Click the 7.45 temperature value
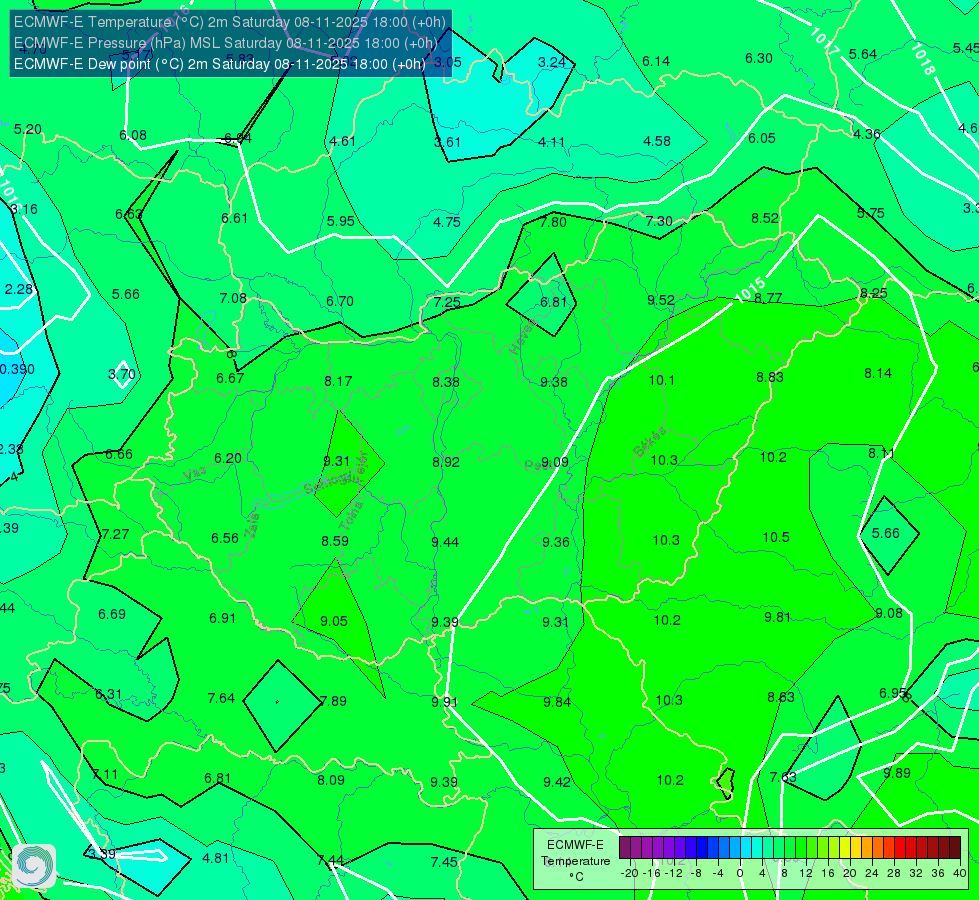The image size is (979, 900). 444,862
